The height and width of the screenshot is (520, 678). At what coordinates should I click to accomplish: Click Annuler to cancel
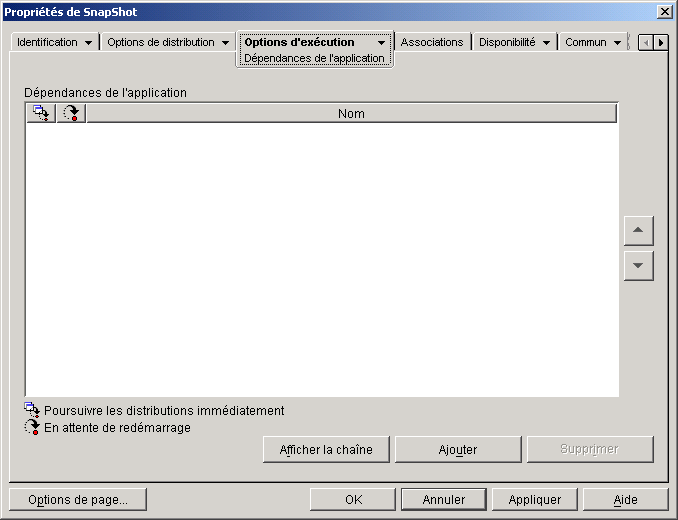tap(444, 500)
